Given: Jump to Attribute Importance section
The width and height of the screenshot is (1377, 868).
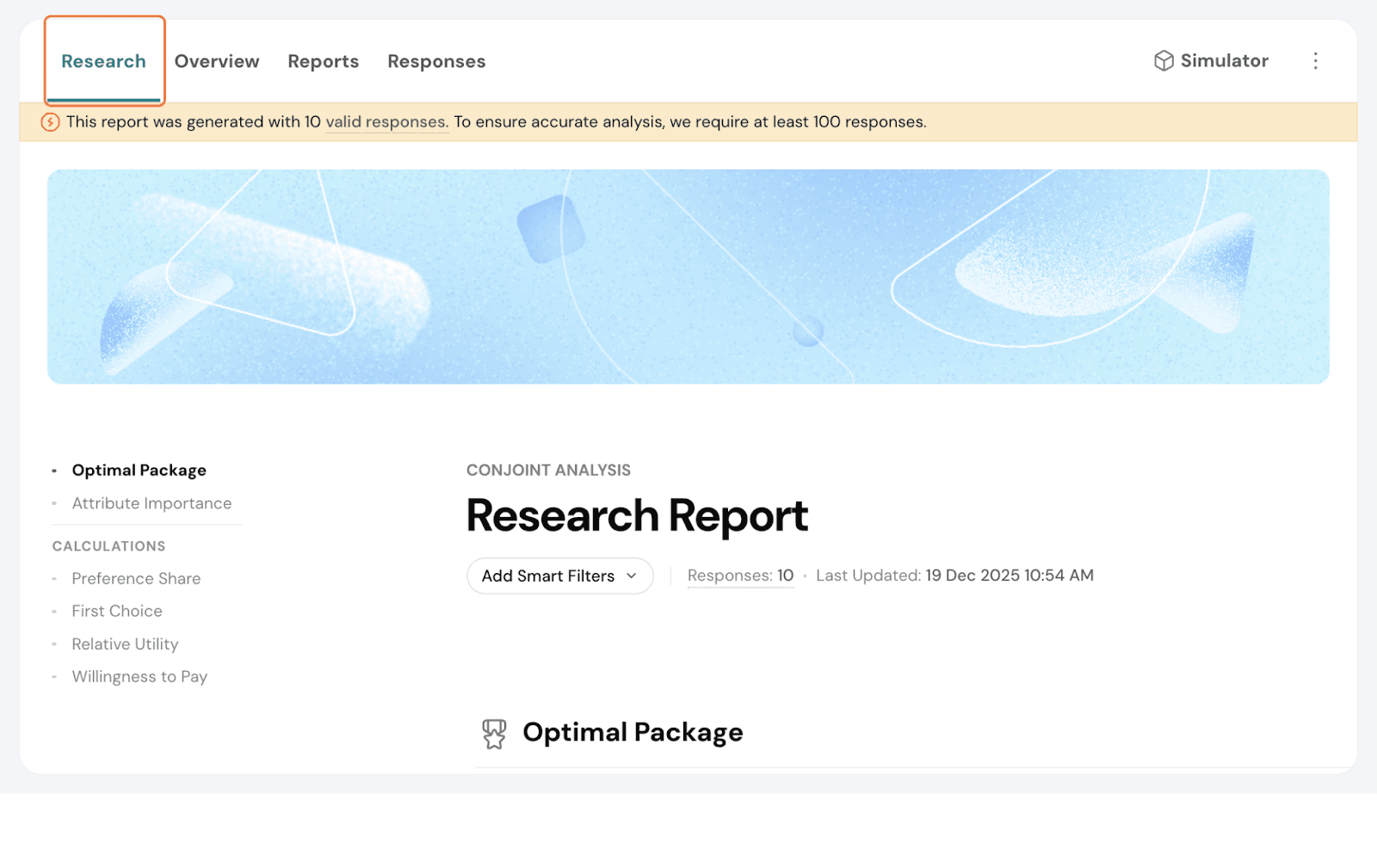Looking at the screenshot, I should click(151, 503).
